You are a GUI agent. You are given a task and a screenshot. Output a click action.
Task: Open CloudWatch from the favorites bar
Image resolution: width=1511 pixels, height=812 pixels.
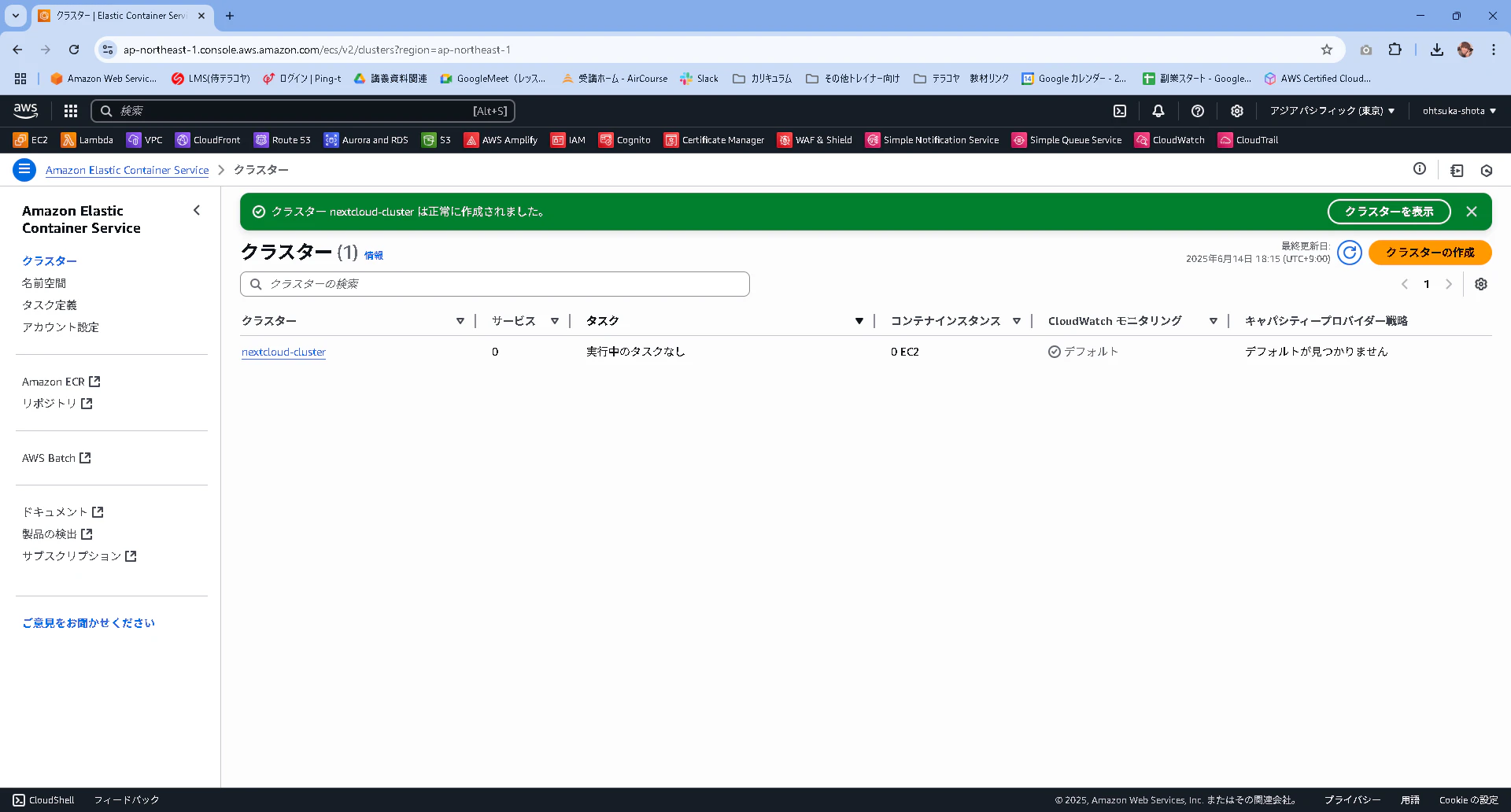click(x=1169, y=140)
